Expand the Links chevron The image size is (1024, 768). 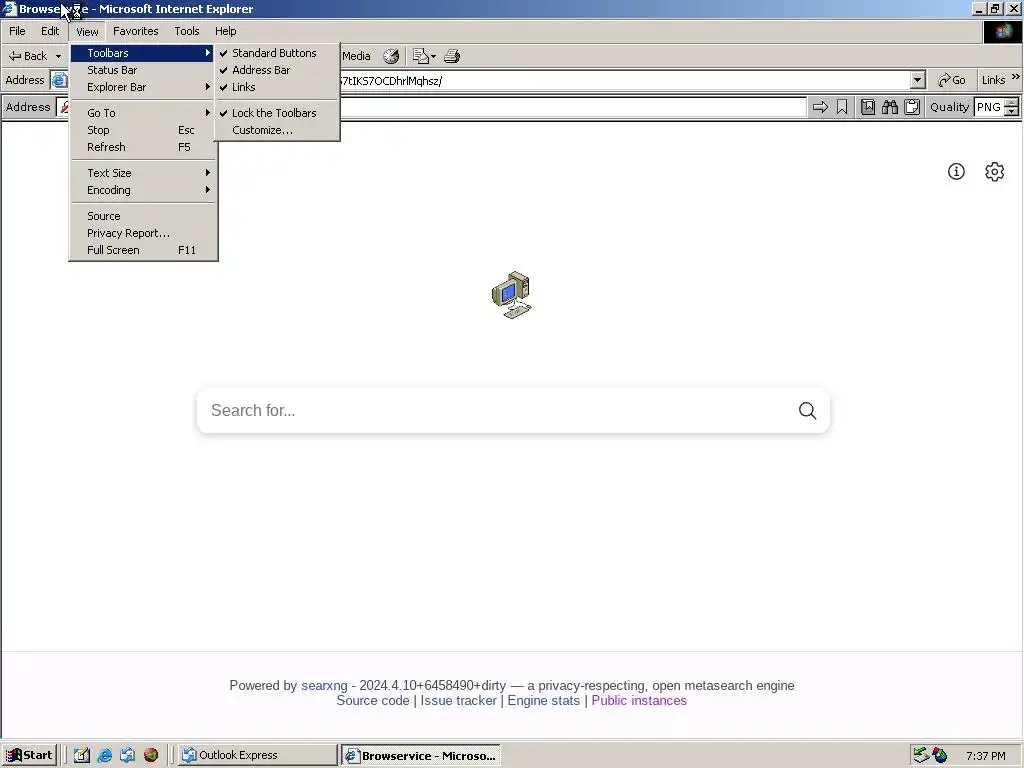(x=1016, y=77)
